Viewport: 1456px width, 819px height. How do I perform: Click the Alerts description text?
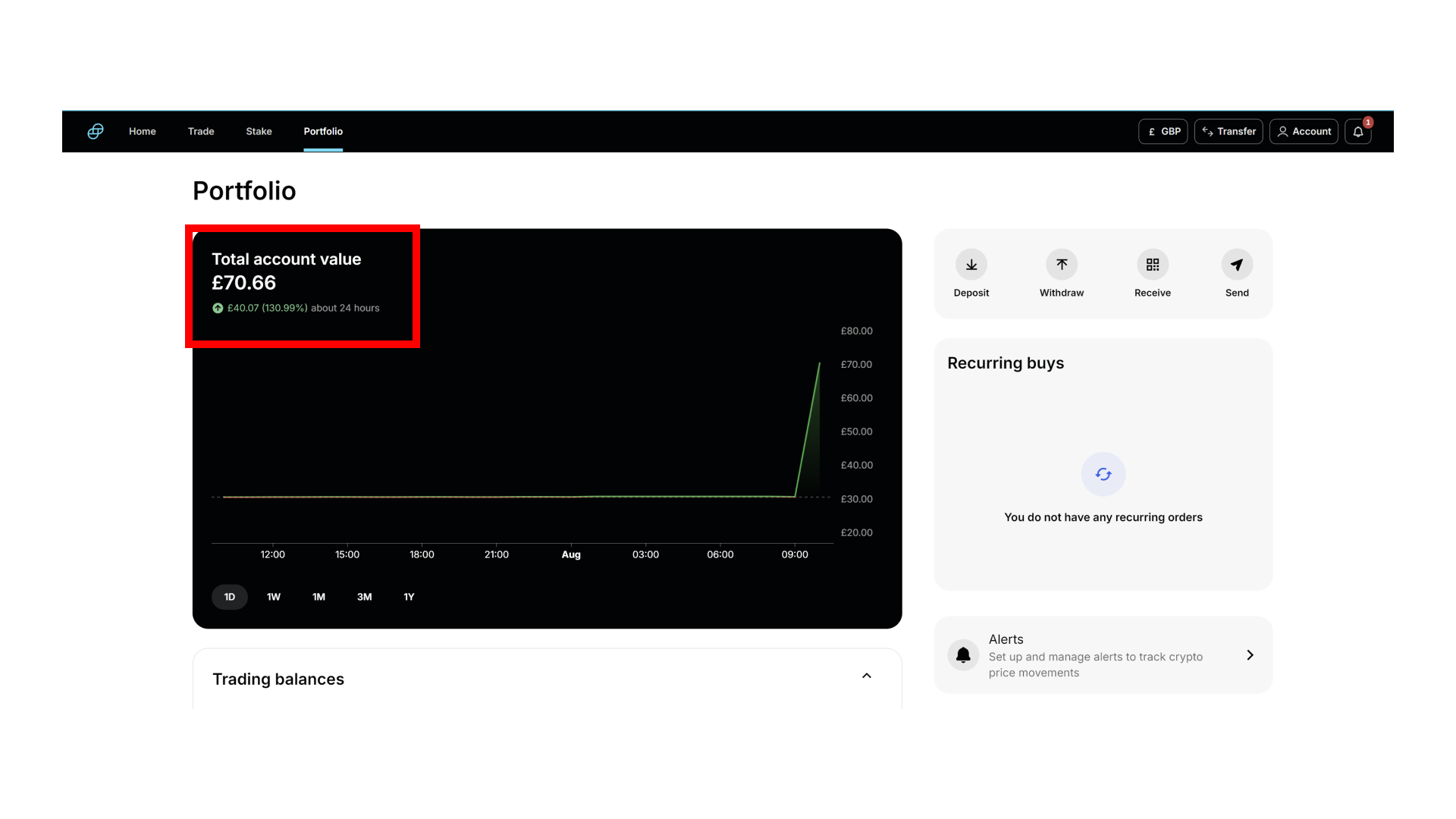(1096, 665)
